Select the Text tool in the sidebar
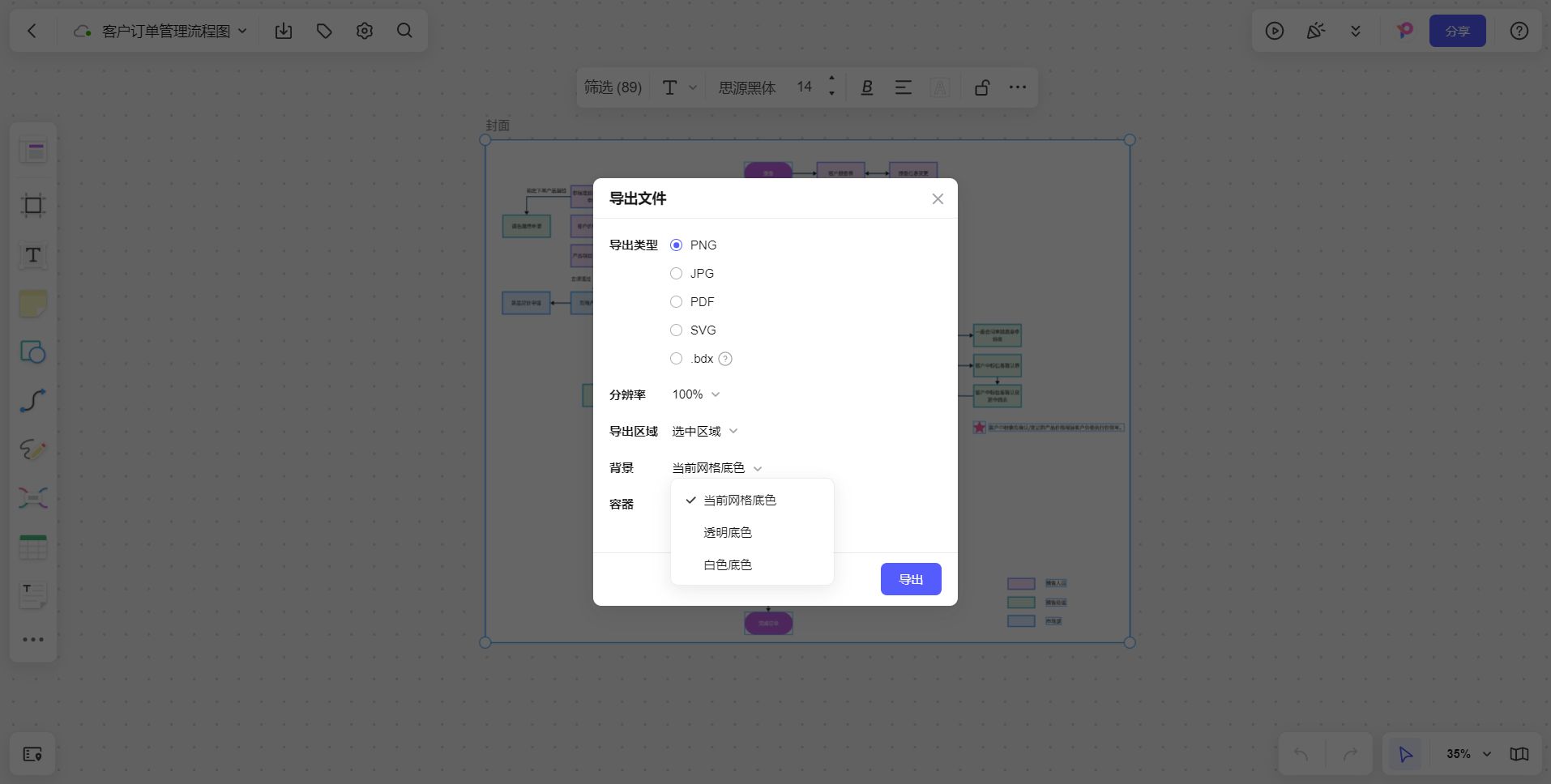This screenshot has height=784, width=1551. point(33,256)
